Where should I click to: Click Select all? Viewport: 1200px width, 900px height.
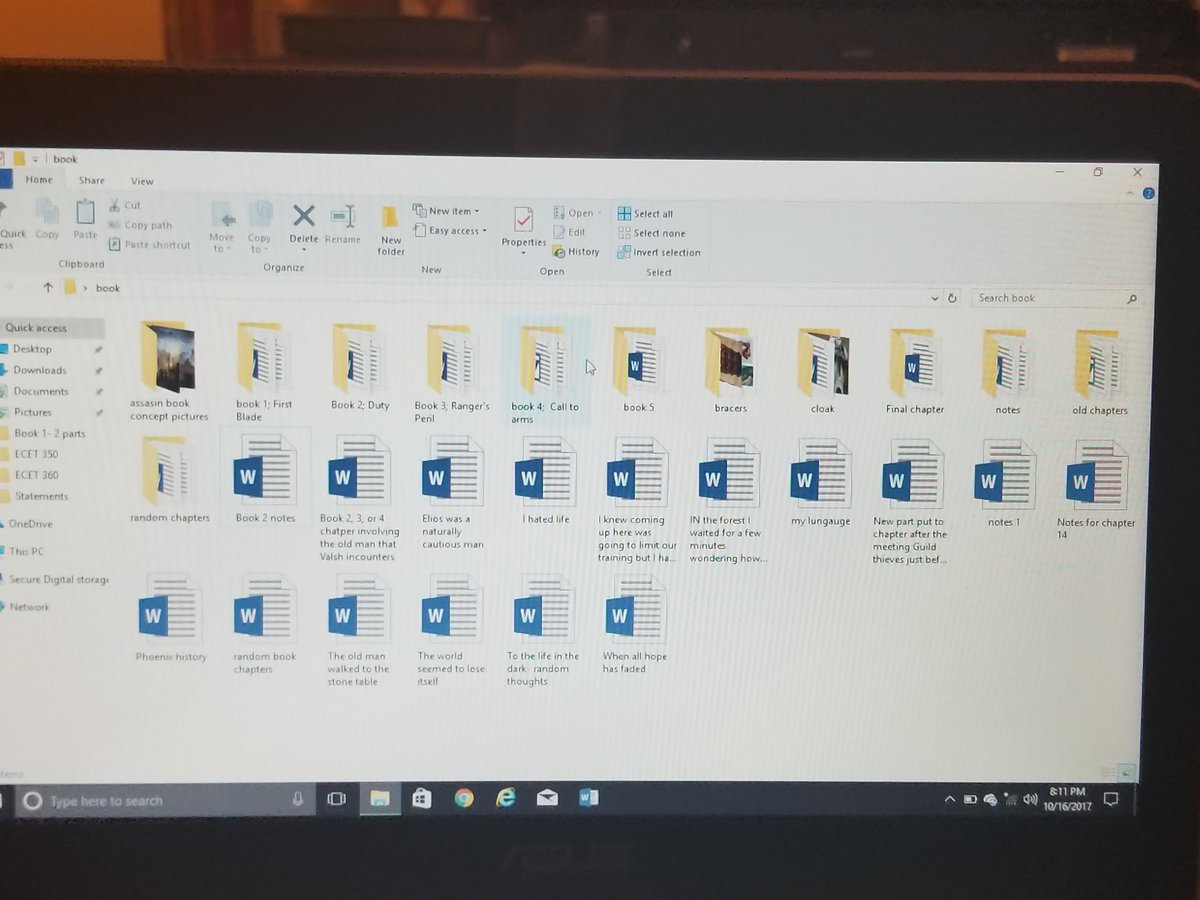coord(645,214)
